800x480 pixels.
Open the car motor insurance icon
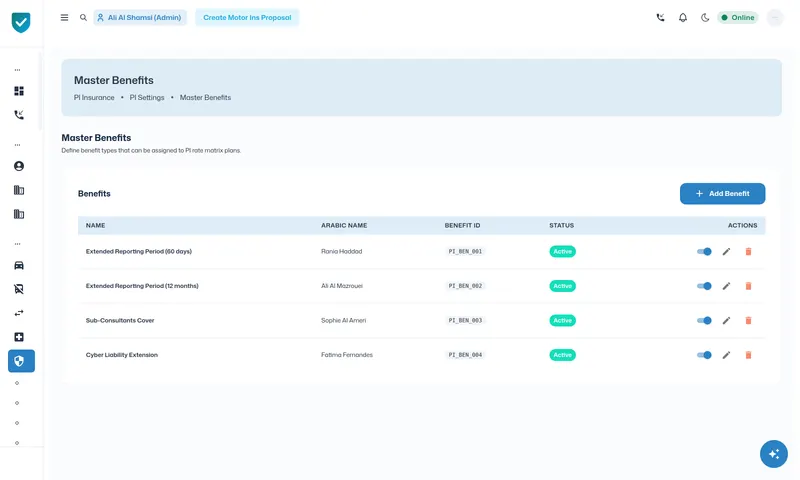pyautogui.click(x=19, y=265)
